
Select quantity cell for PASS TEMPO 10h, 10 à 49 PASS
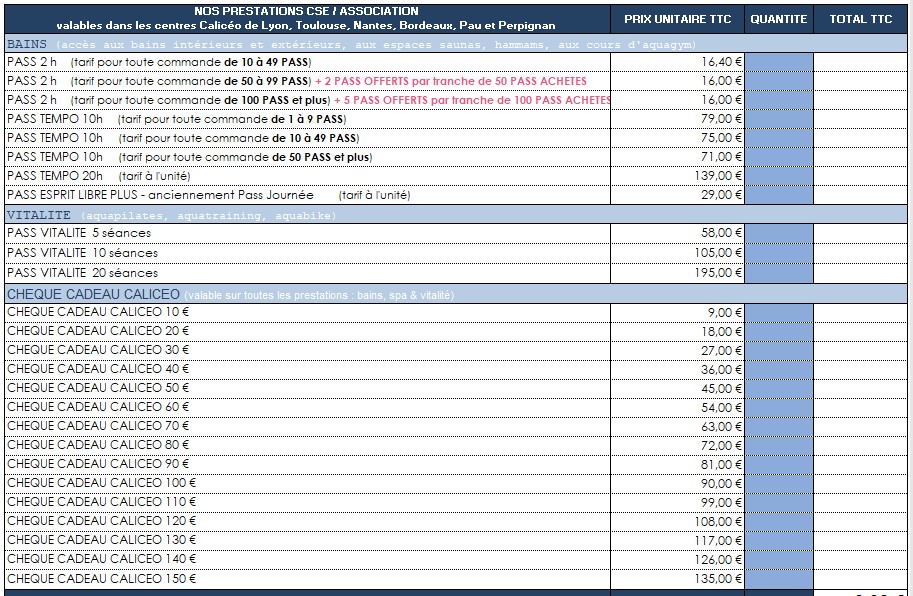tap(779, 138)
